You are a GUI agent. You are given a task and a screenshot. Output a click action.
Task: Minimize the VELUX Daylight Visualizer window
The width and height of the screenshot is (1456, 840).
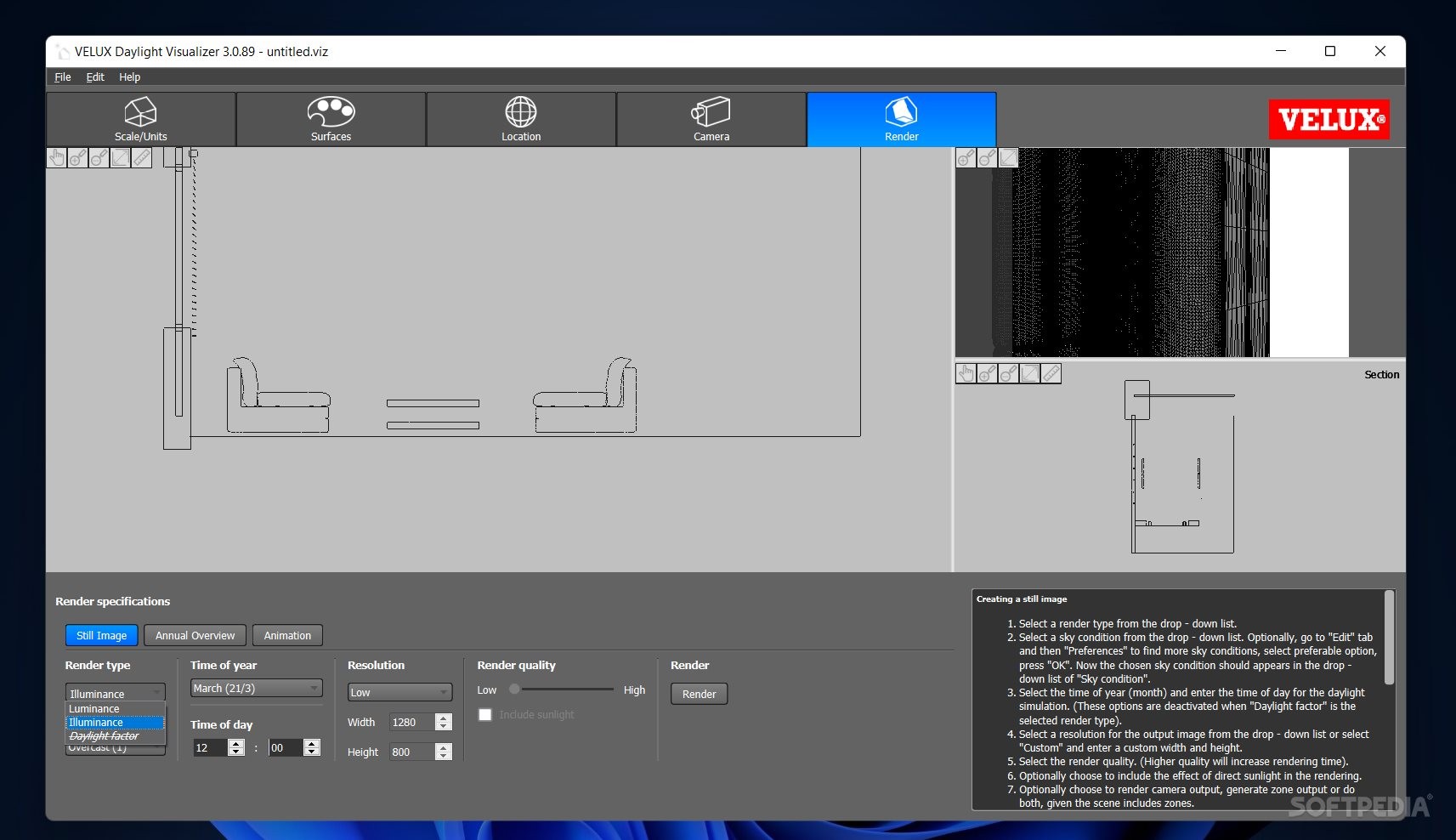pos(1281,51)
